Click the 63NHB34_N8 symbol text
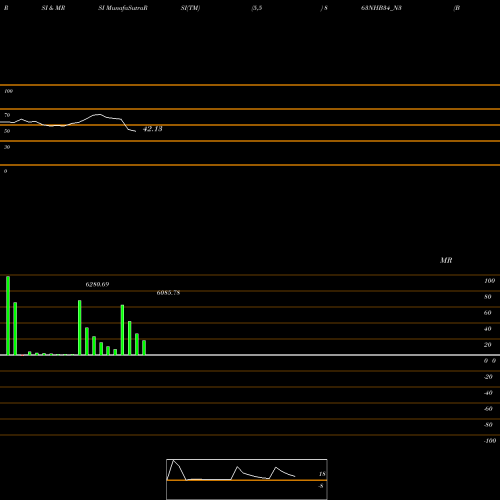The width and height of the screenshot is (500, 500). (381, 8)
